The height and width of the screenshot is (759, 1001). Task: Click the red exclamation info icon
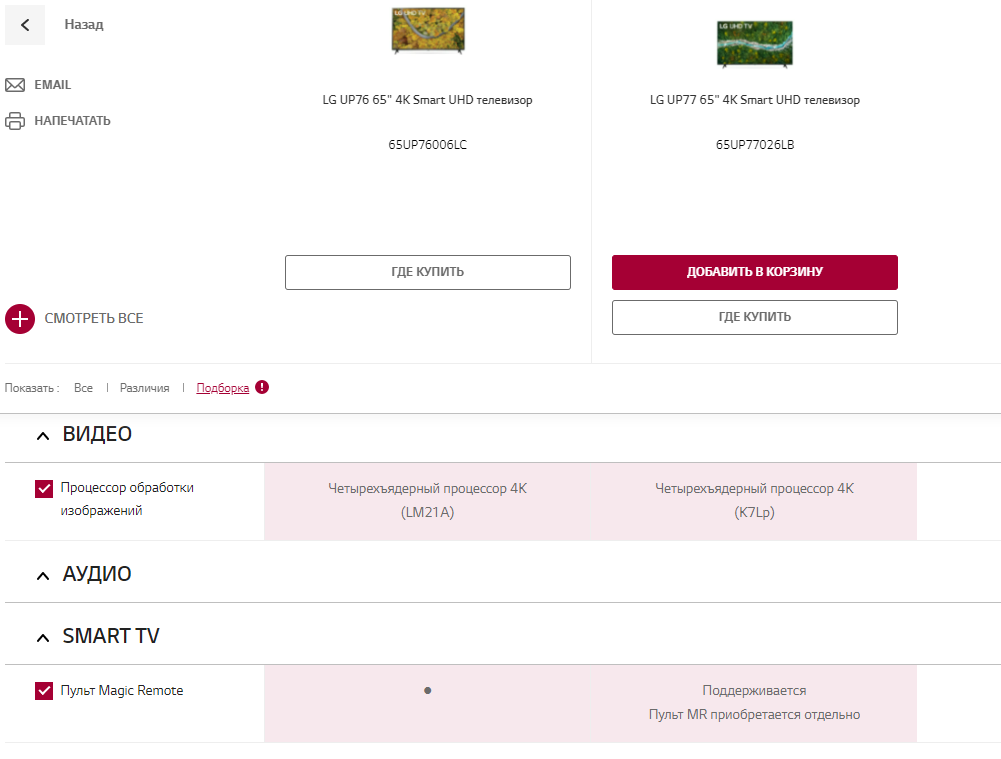(262, 387)
